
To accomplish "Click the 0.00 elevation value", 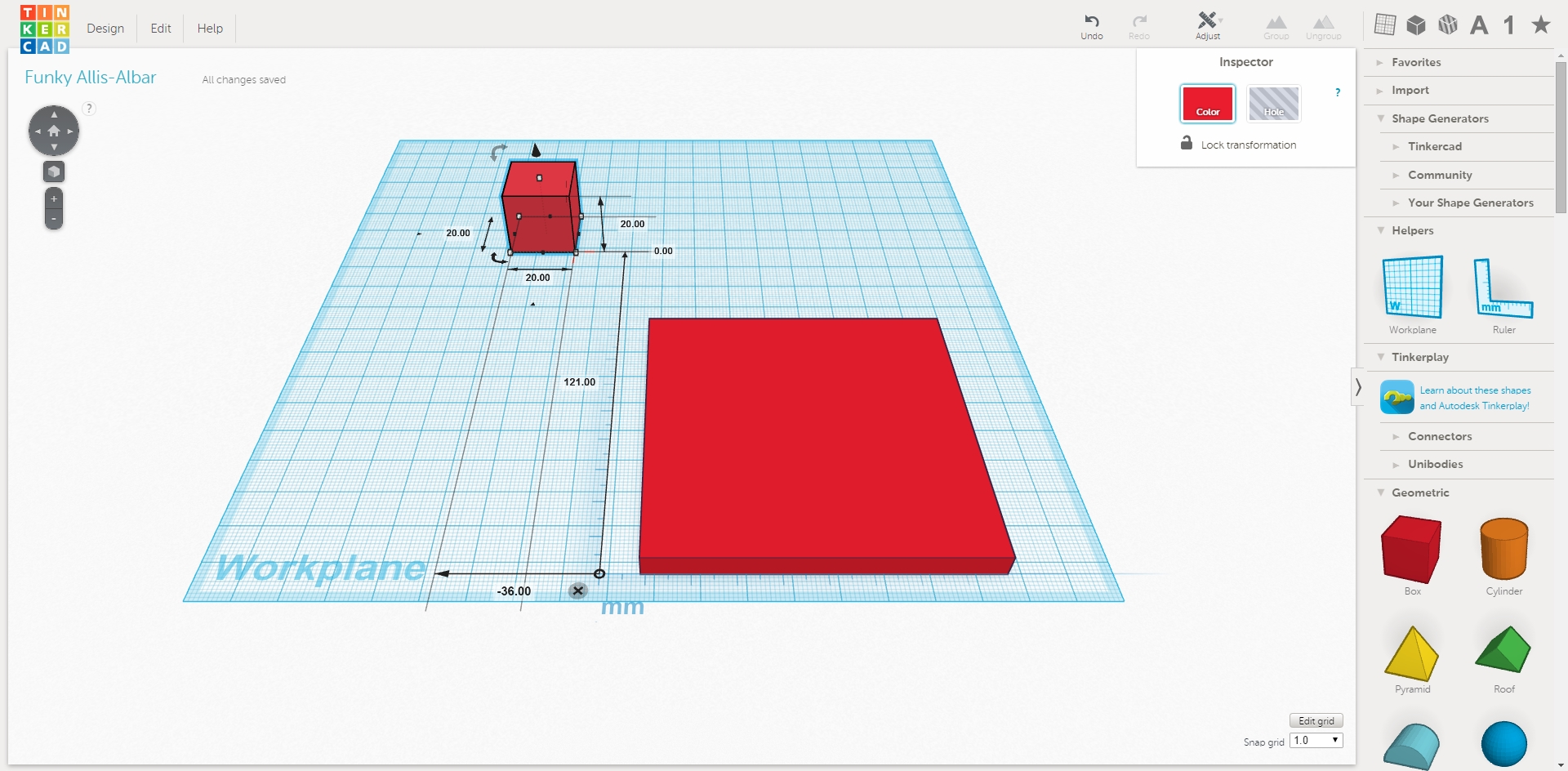I will pos(663,252).
